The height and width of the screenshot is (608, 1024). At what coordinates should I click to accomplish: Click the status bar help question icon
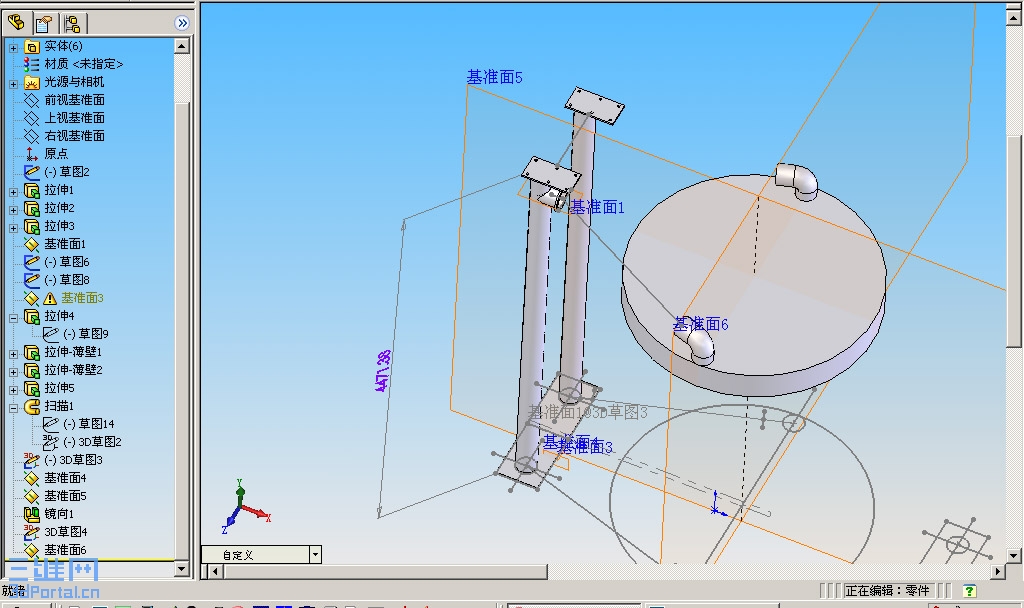pos(970,591)
